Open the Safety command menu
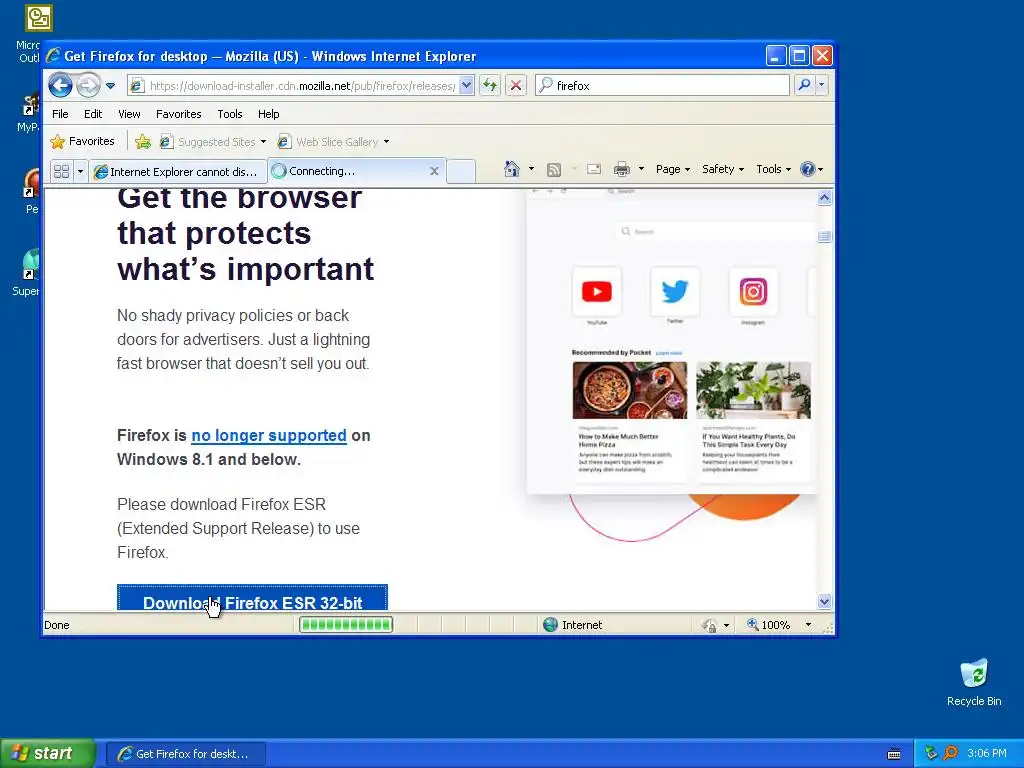The height and width of the screenshot is (768, 1024). 723,169
